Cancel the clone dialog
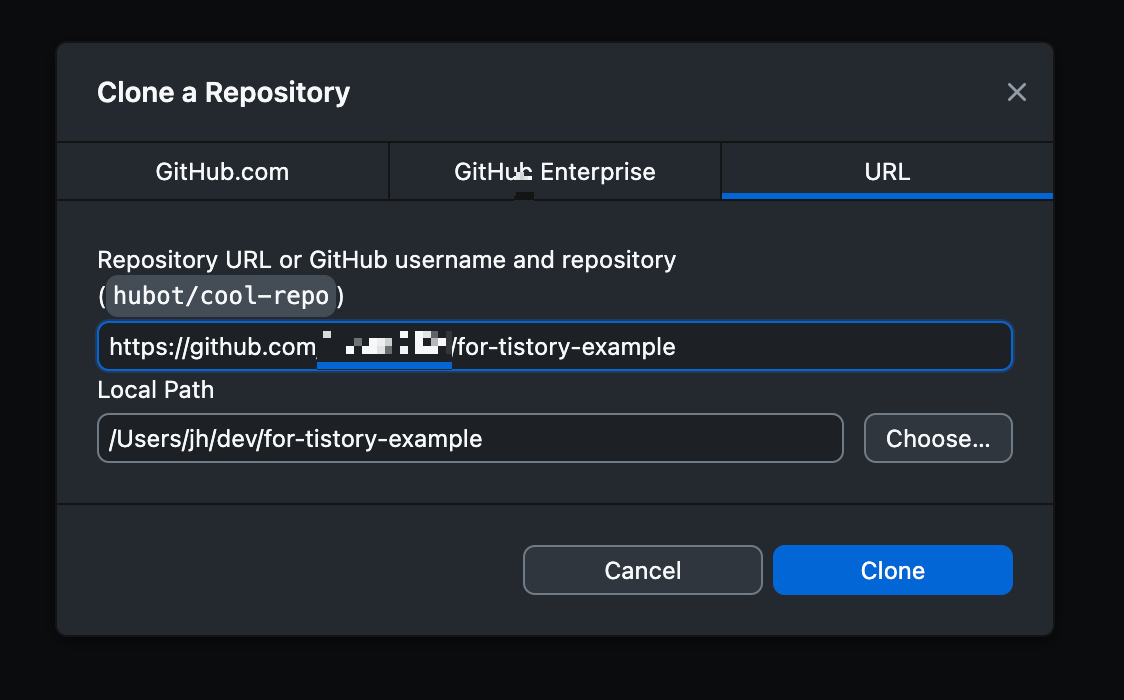Image resolution: width=1124 pixels, height=700 pixels. tap(642, 570)
